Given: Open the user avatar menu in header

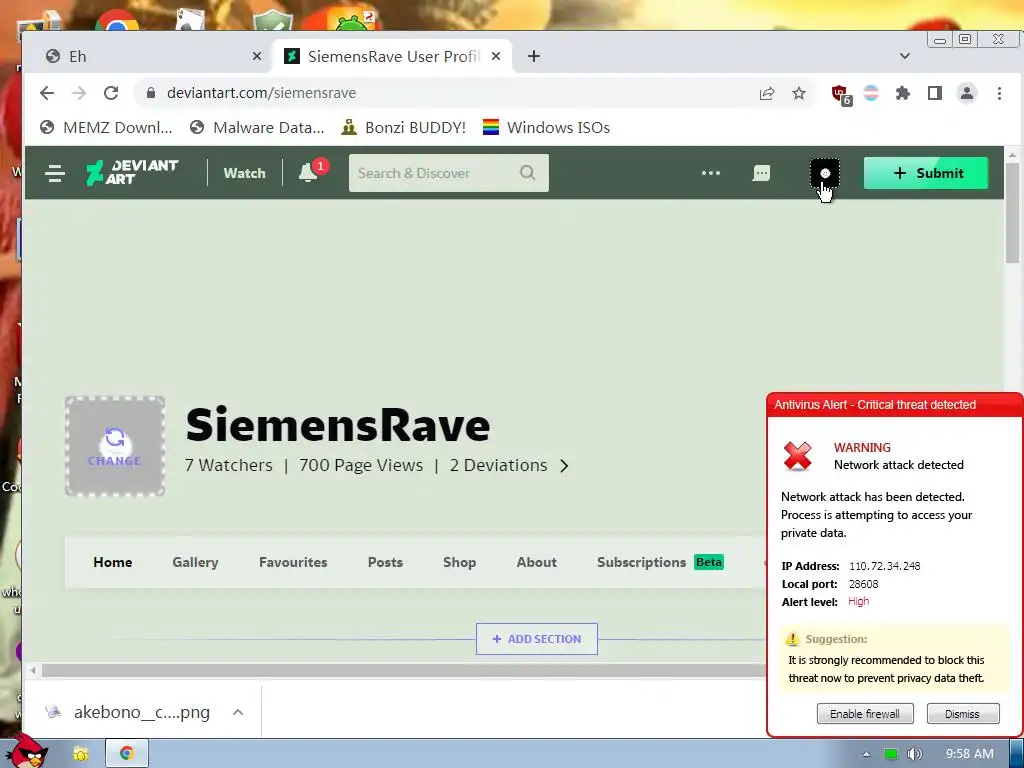Looking at the screenshot, I should (825, 173).
